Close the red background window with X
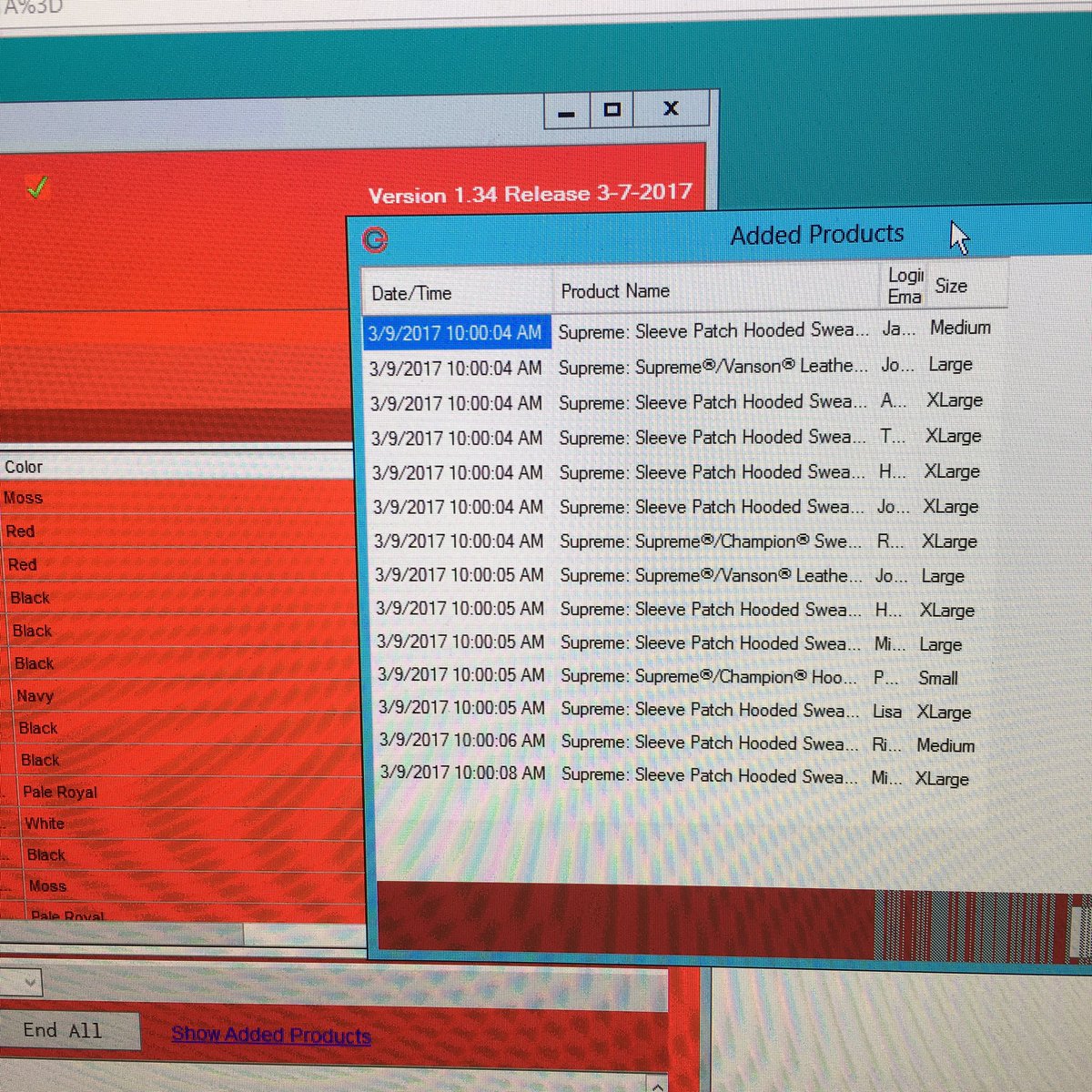This screenshot has height=1092, width=1092. [x=672, y=108]
